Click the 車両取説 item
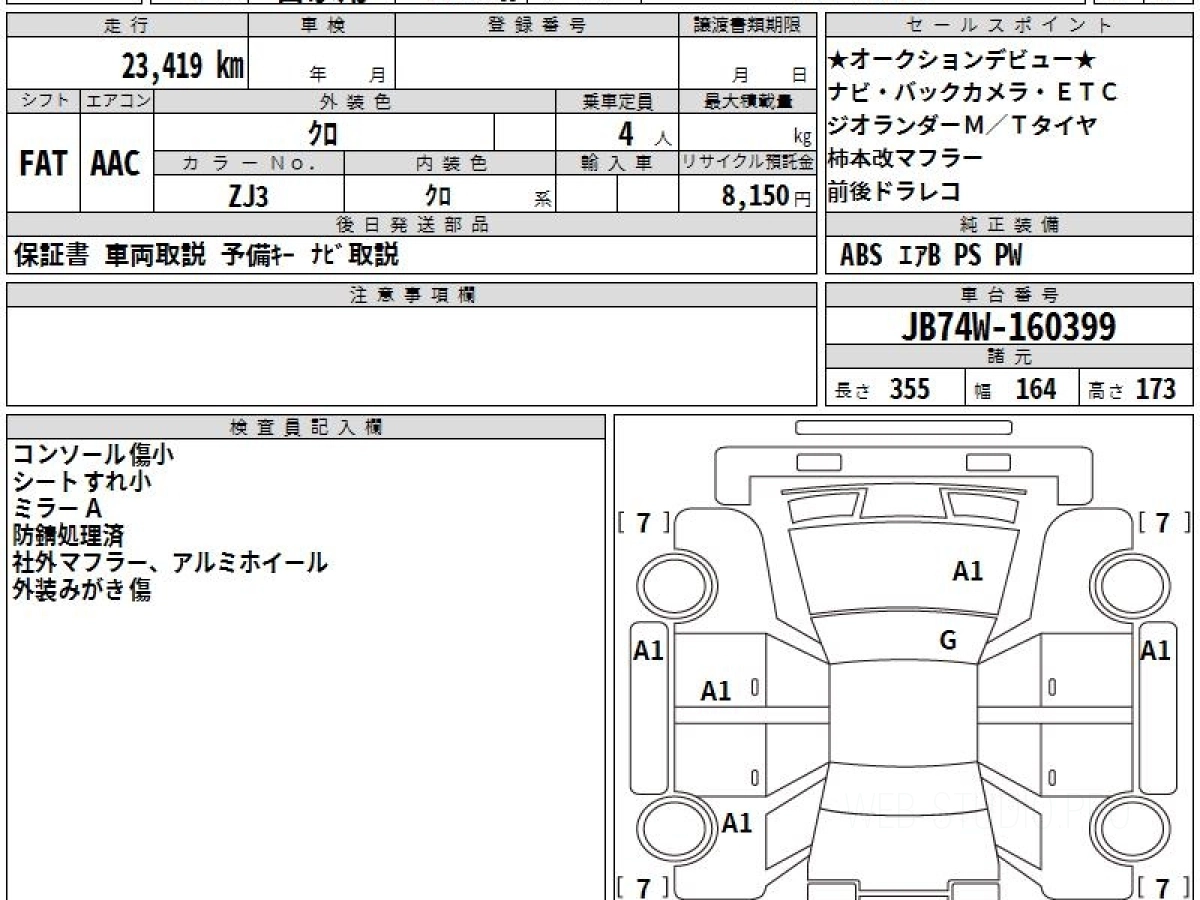1200x900 pixels. [x=155, y=255]
